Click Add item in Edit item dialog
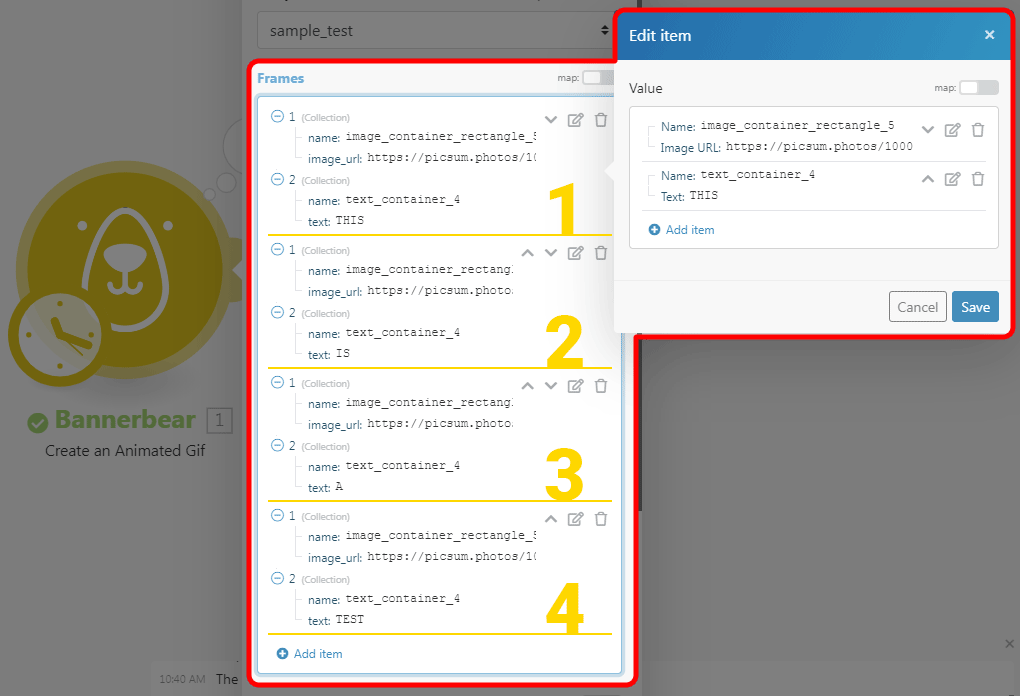Viewport: 1020px width, 696px height. [681, 230]
